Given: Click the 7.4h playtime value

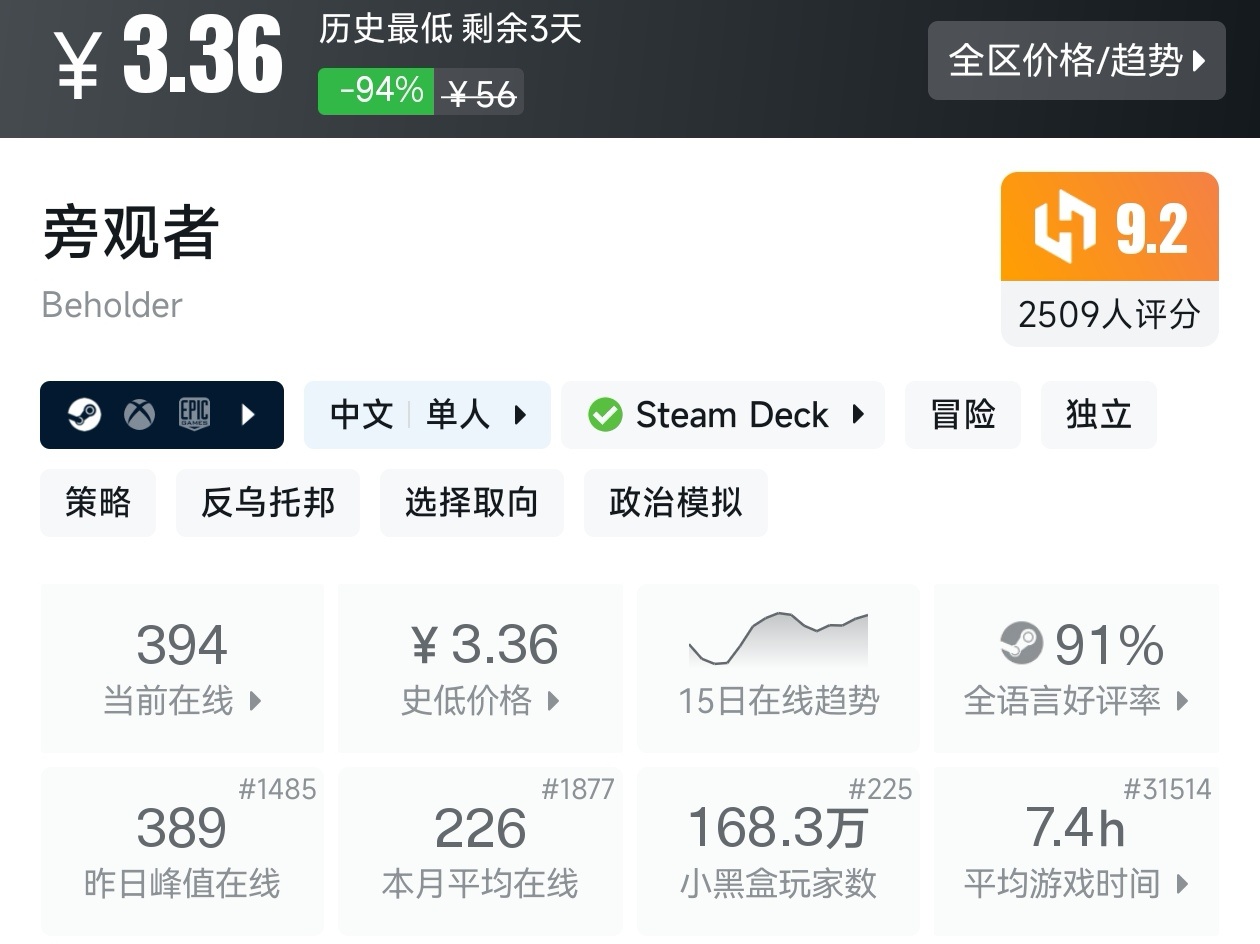Looking at the screenshot, I should pos(1076,829).
